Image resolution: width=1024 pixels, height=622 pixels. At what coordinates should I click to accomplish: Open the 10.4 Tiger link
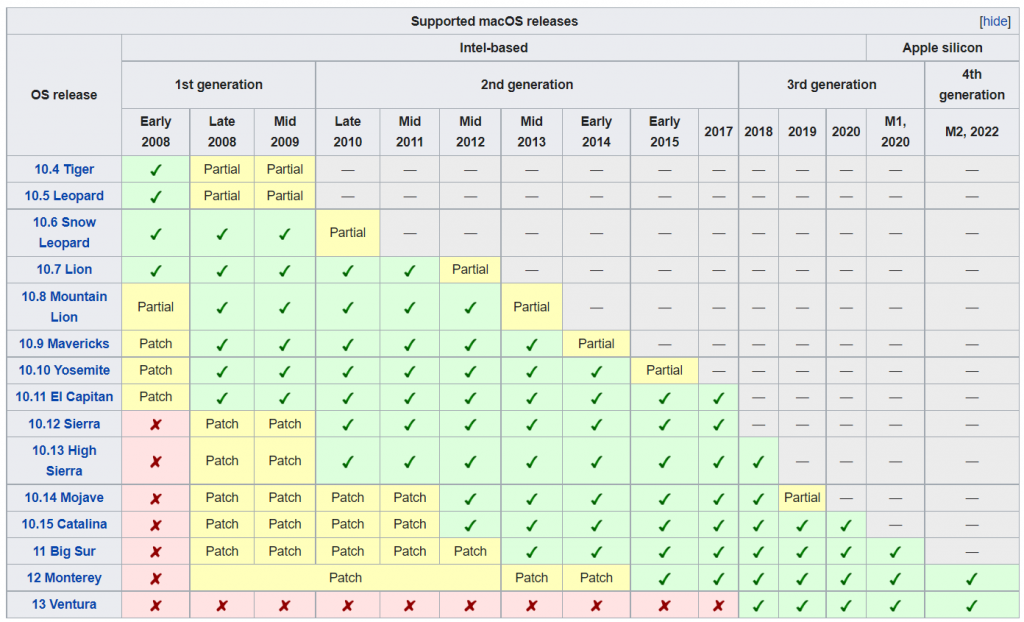[x=64, y=169]
